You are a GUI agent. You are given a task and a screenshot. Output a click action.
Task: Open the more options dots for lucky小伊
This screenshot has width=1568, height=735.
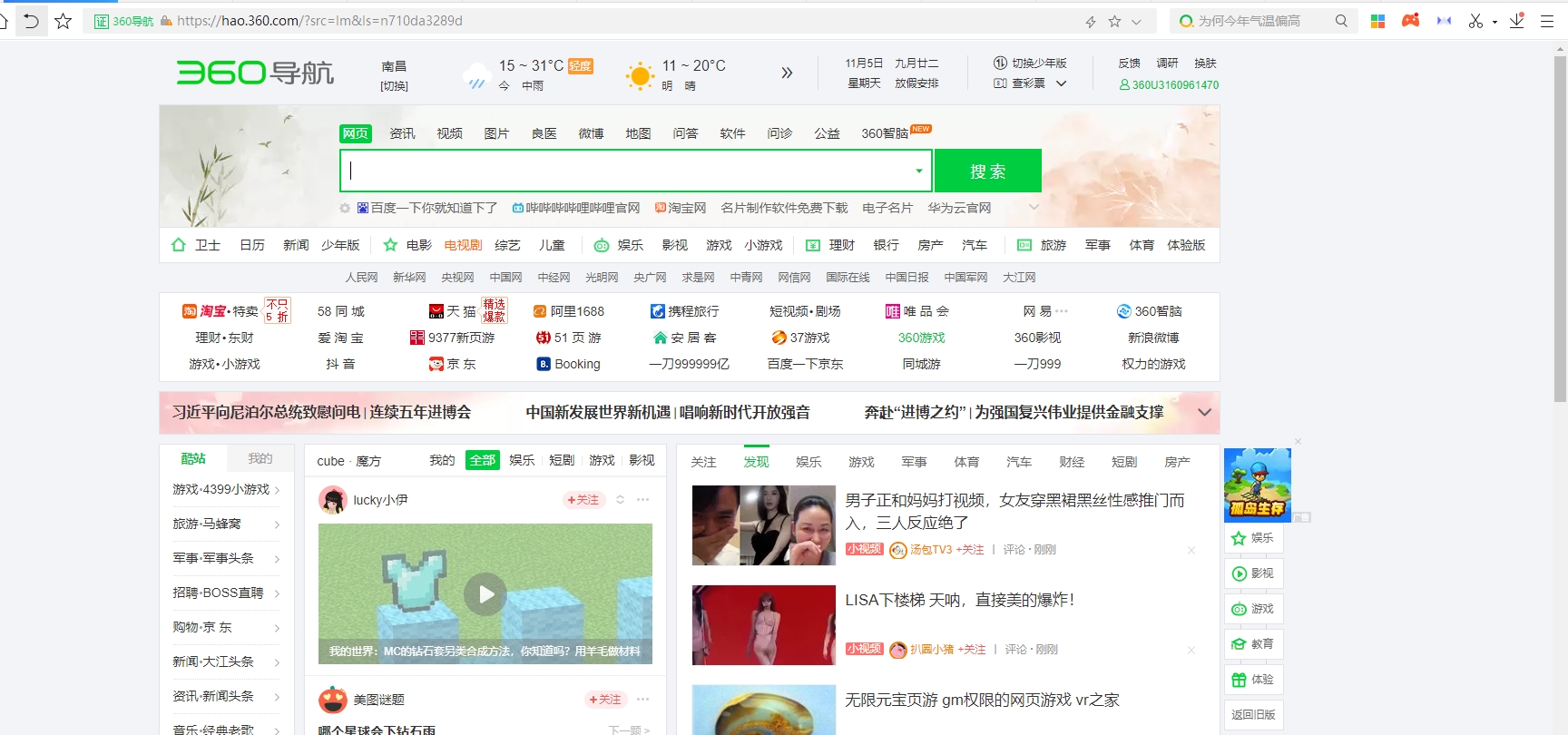pos(643,500)
